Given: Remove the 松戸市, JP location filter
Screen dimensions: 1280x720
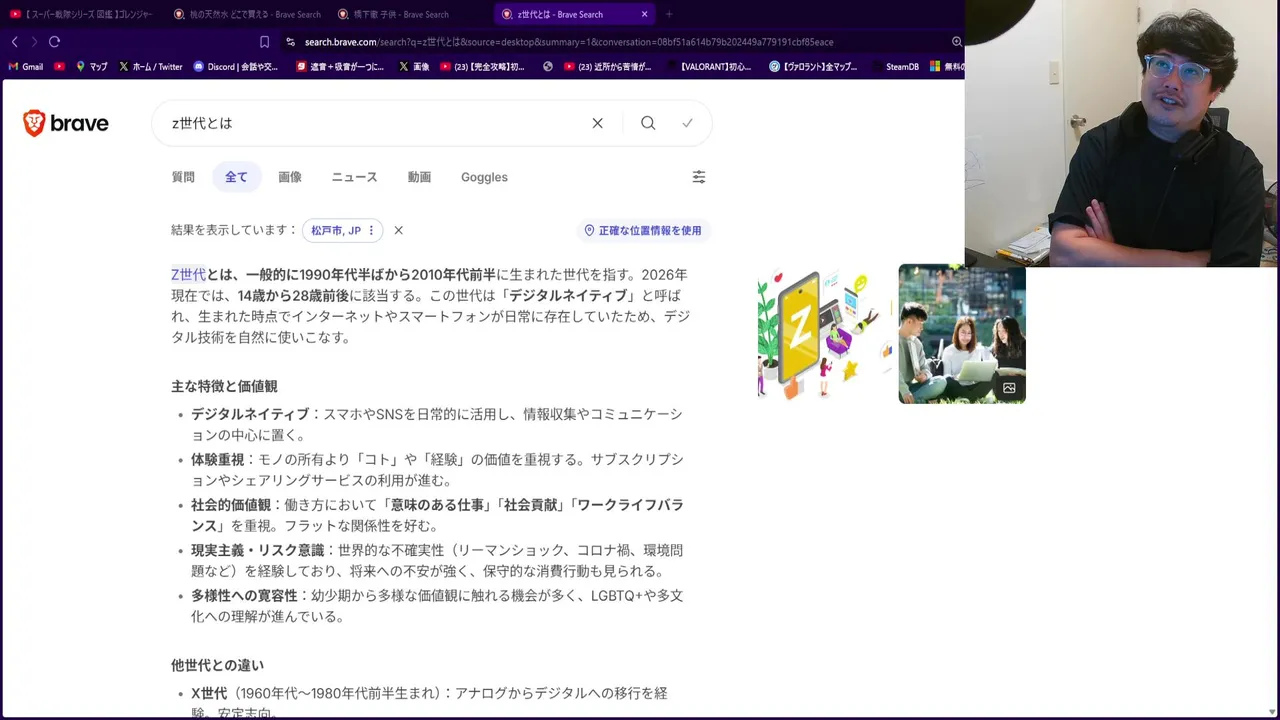Looking at the screenshot, I should (398, 230).
